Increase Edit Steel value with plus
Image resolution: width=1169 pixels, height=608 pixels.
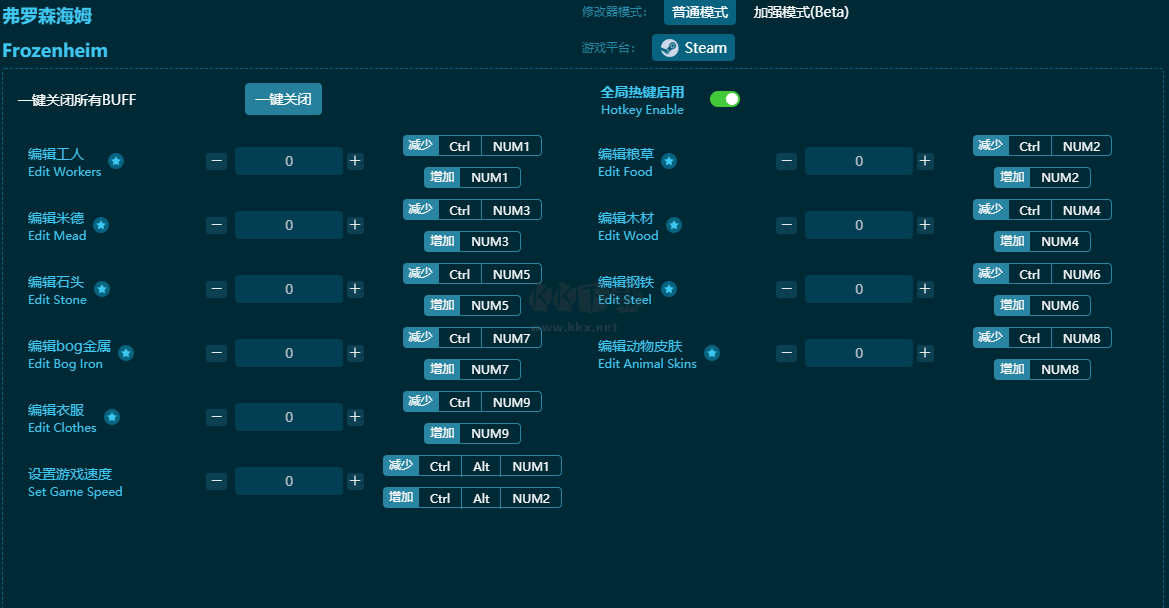click(x=925, y=289)
